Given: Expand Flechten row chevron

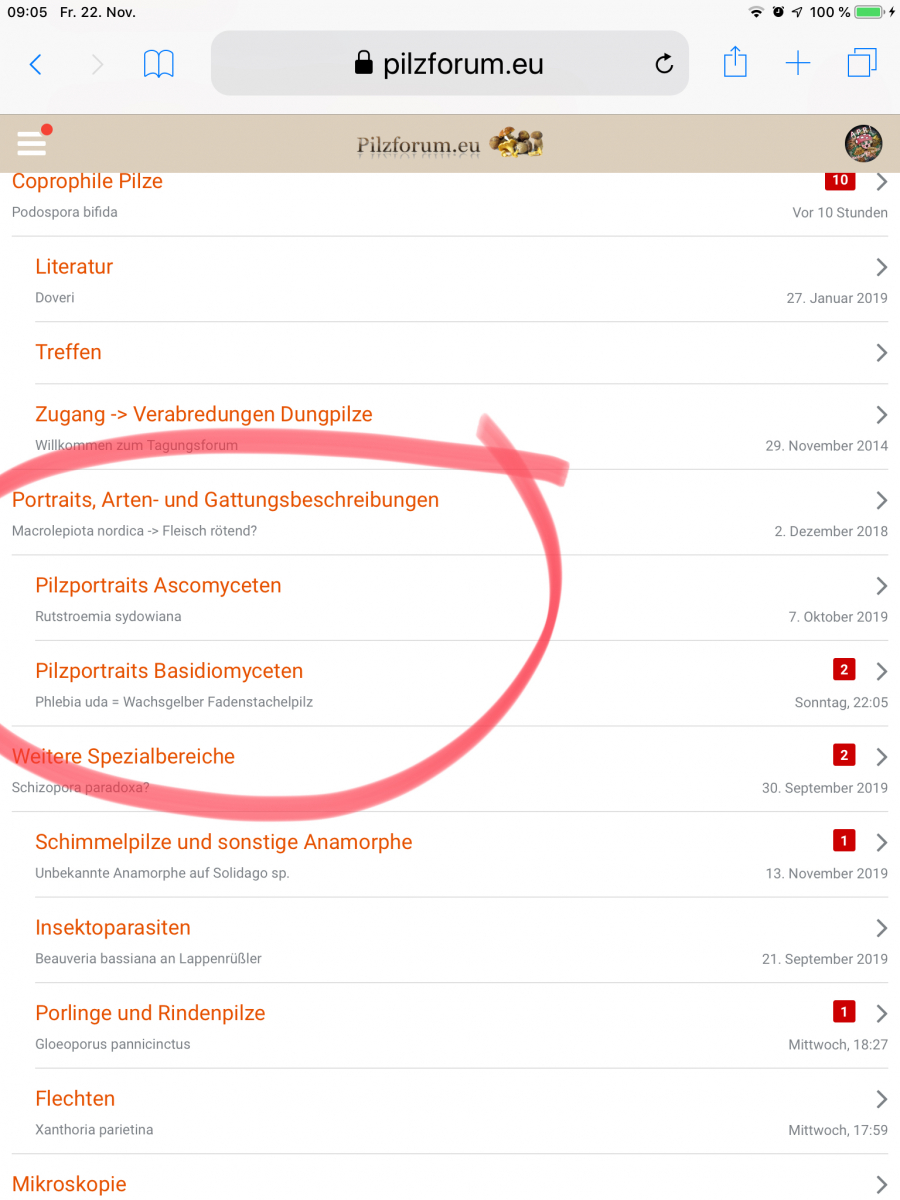Looking at the screenshot, I should tap(881, 1099).
